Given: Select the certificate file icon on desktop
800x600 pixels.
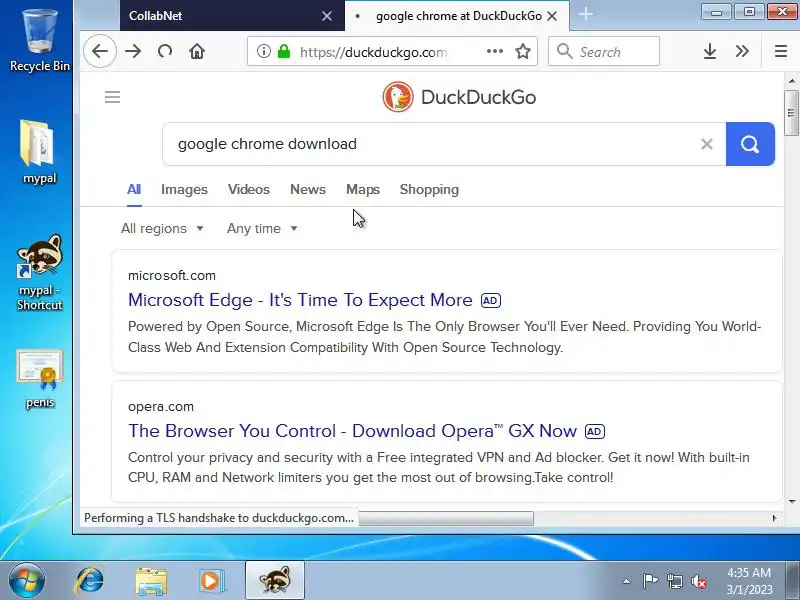Looking at the screenshot, I should [39, 379].
